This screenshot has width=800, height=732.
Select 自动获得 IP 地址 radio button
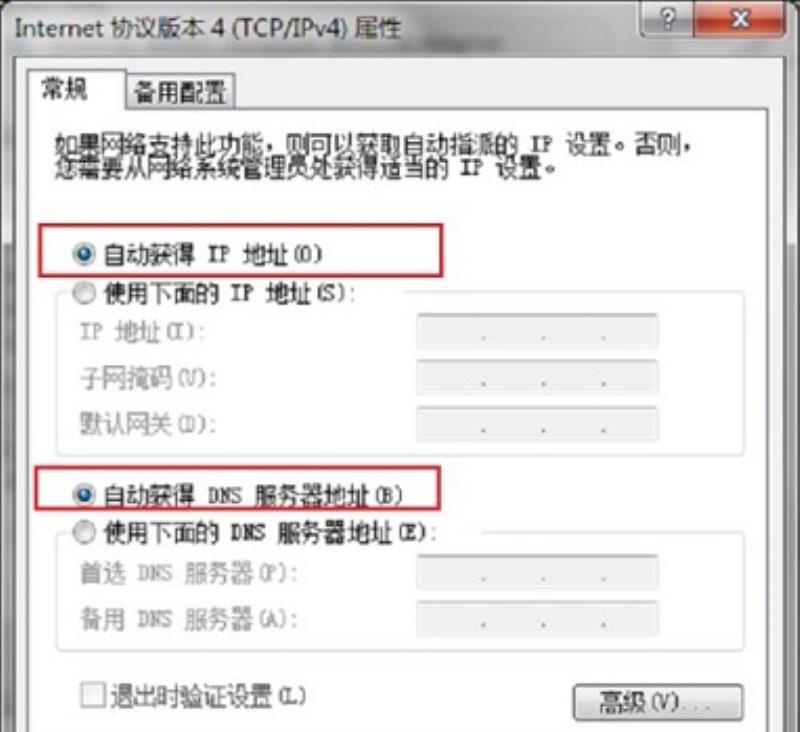[84, 254]
